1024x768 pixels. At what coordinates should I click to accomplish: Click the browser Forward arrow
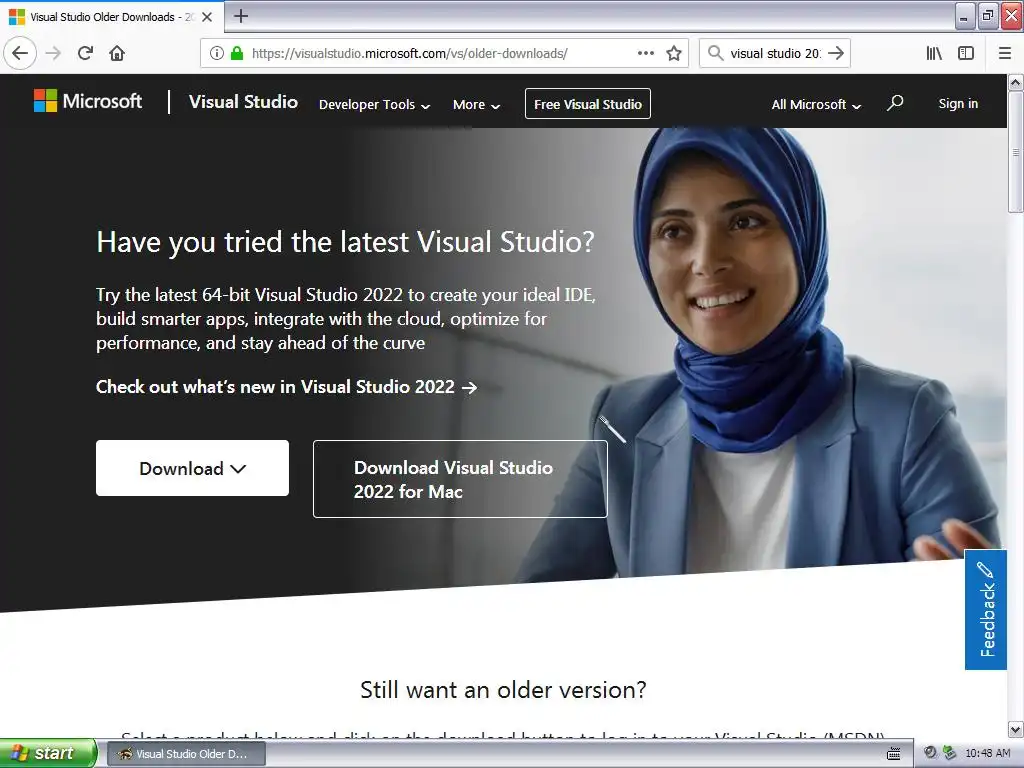point(54,54)
